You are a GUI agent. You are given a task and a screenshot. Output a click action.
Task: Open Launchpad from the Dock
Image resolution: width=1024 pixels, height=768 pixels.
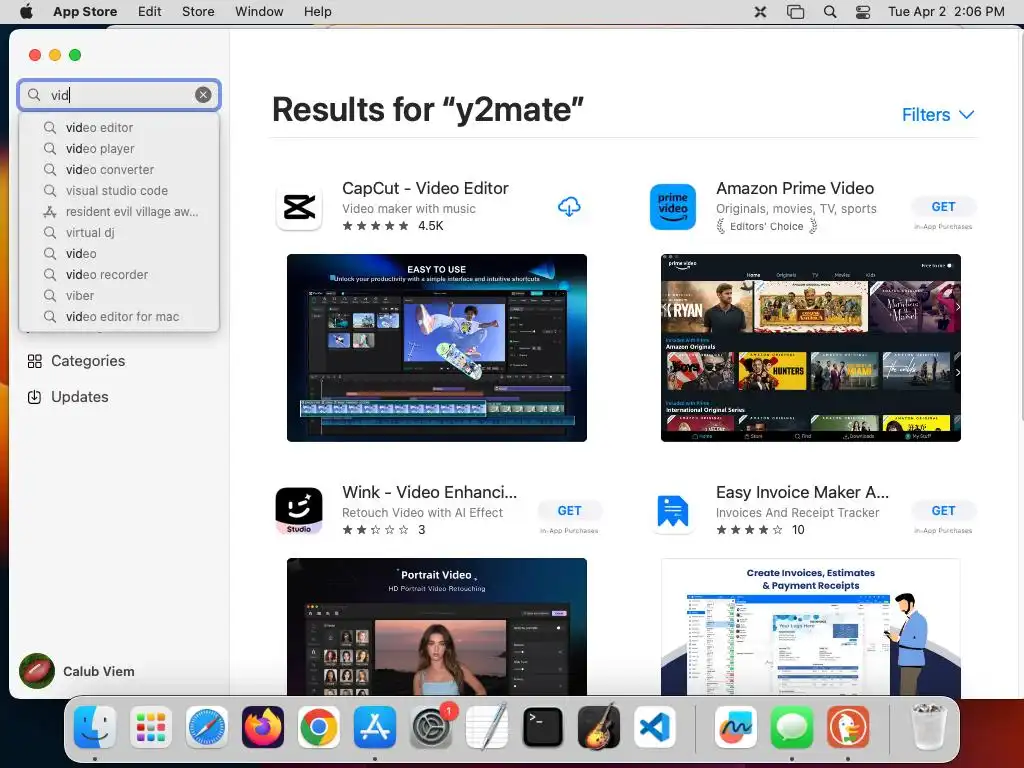[x=151, y=727]
